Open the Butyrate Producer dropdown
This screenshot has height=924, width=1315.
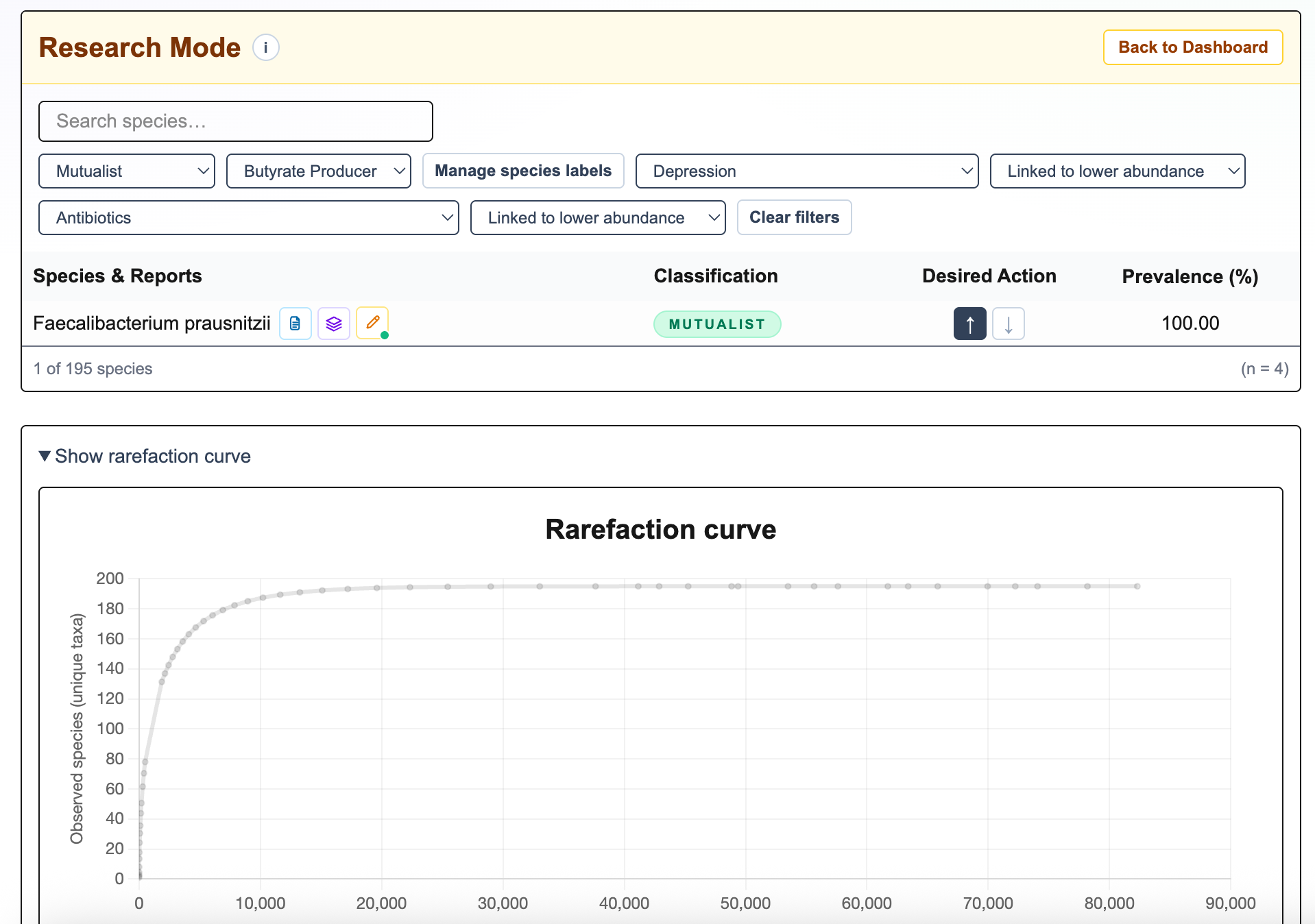pos(319,171)
